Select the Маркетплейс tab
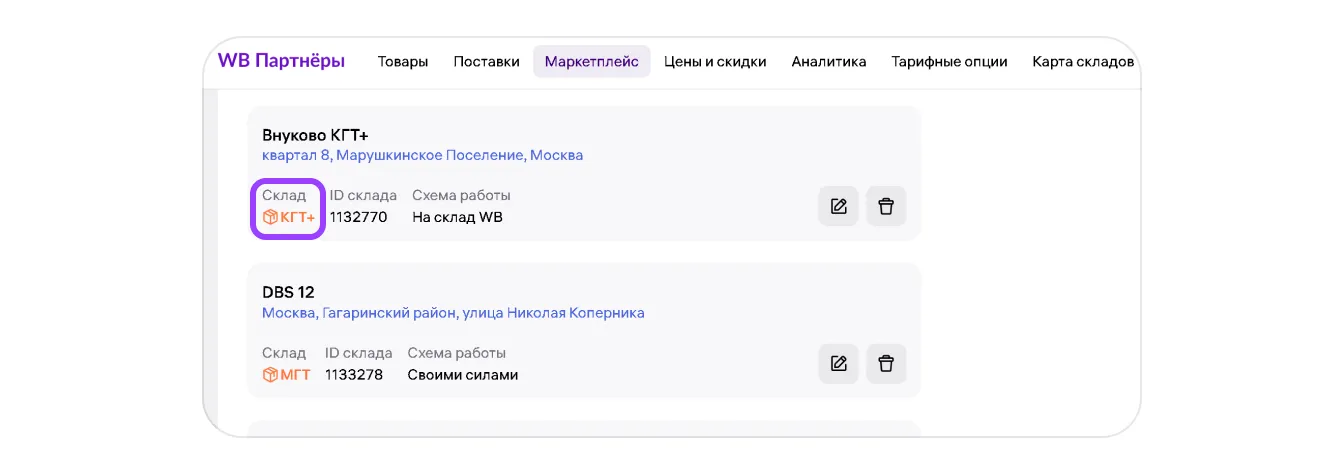Screen dimensions: 1344x474 [x=591, y=62]
